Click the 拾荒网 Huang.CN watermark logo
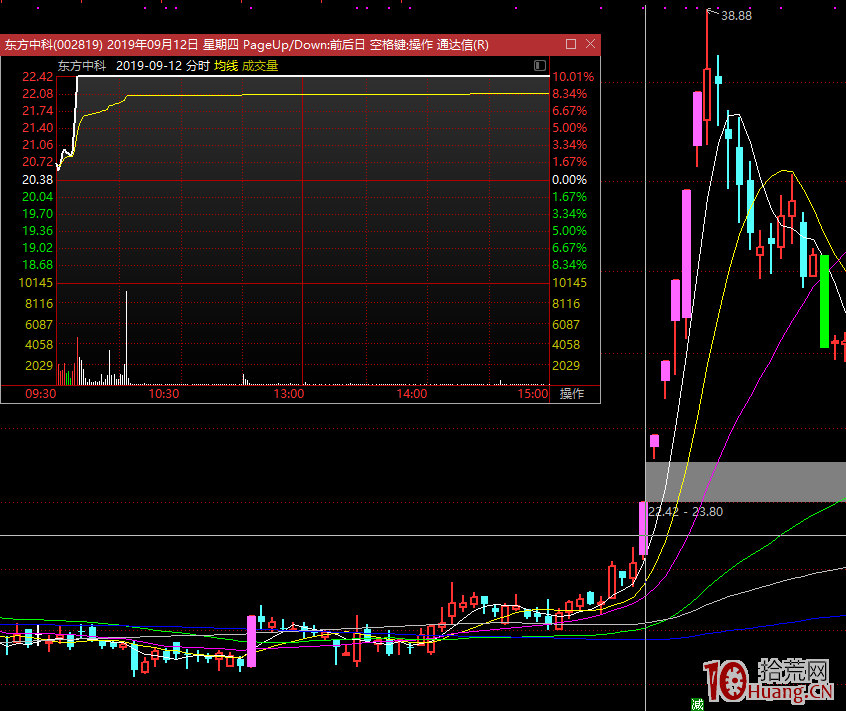Image resolution: width=846 pixels, height=711 pixels. coord(768,680)
